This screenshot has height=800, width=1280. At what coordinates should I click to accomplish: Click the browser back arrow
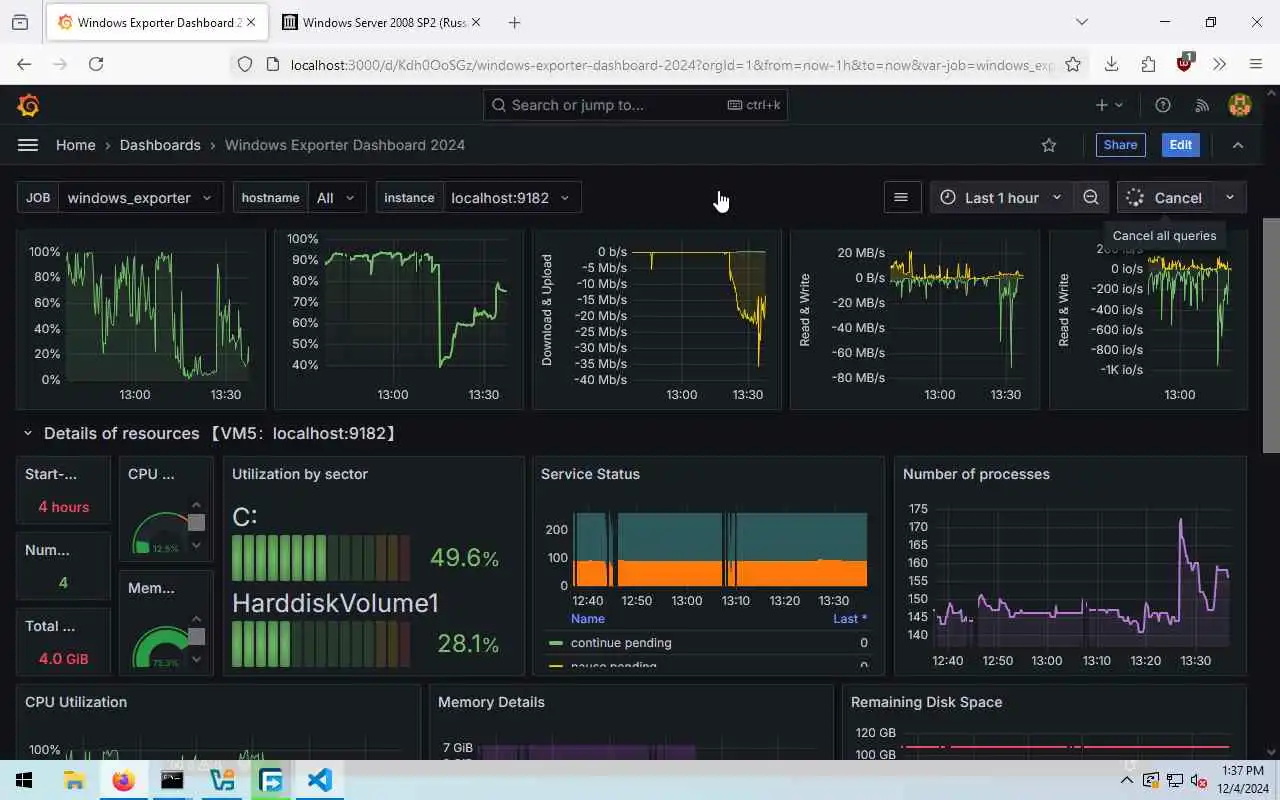coord(24,64)
